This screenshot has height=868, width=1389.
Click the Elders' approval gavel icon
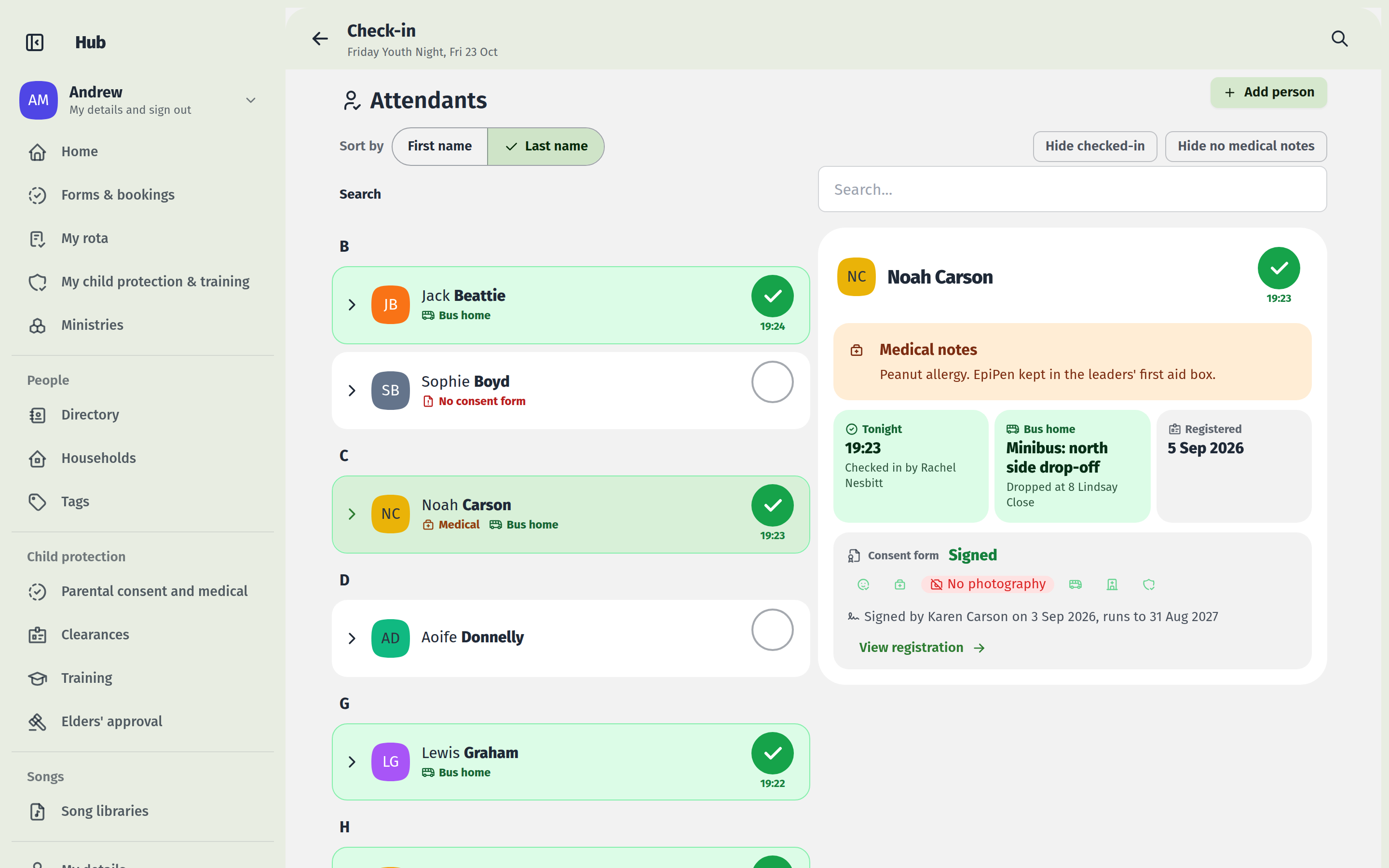[x=37, y=721]
